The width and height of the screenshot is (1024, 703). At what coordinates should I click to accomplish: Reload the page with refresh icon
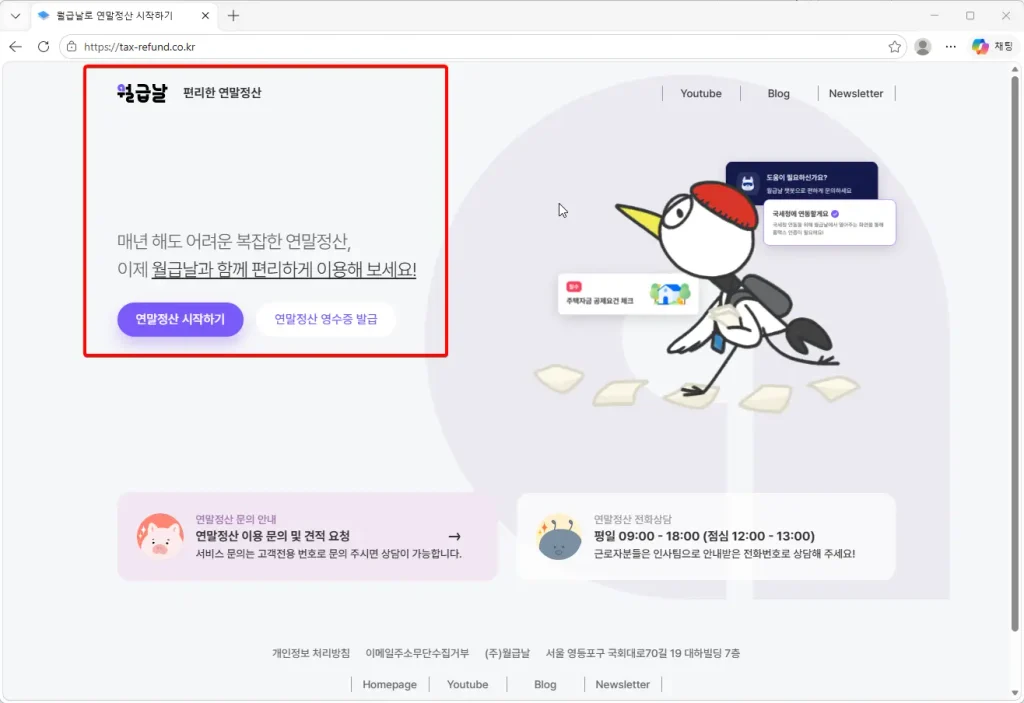click(43, 46)
